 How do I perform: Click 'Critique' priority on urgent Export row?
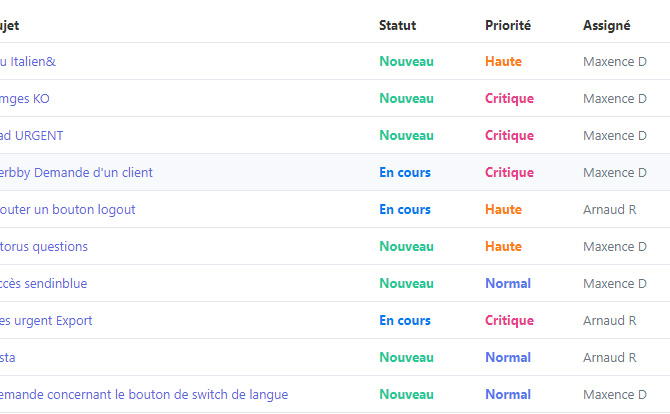point(509,321)
